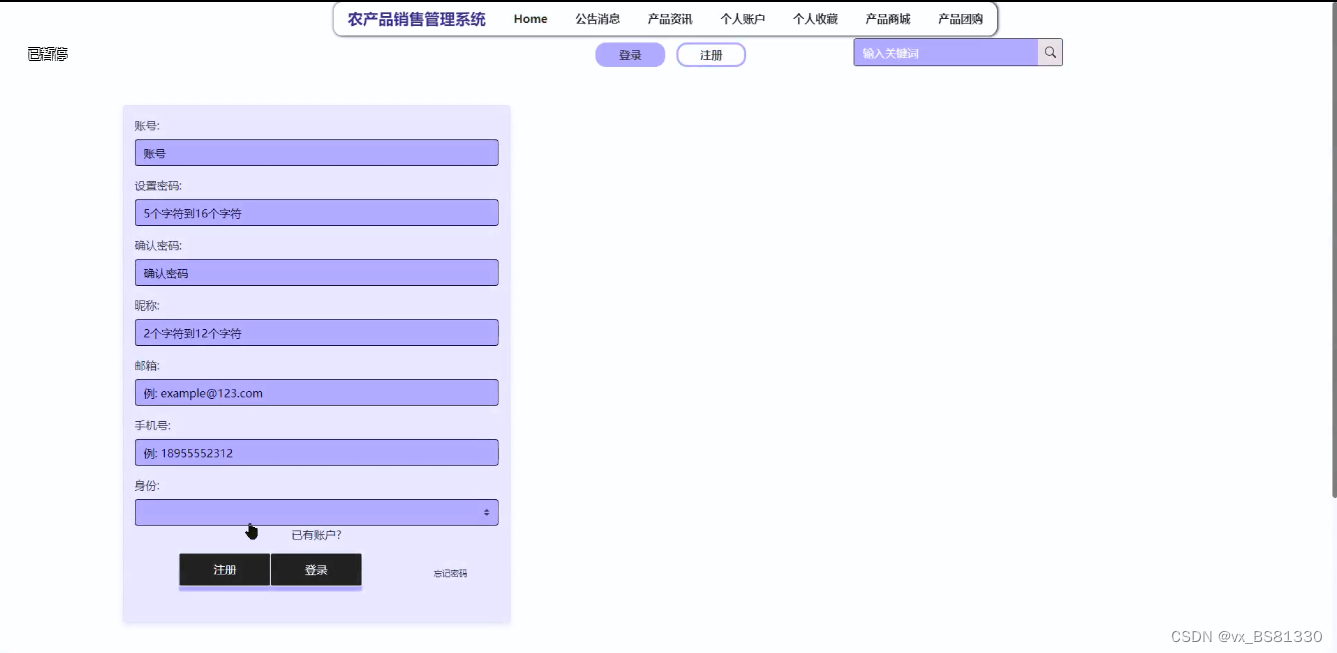Image resolution: width=1337 pixels, height=653 pixels.
Task: Click the 输入关键词 search box
Action: coord(946,53)
